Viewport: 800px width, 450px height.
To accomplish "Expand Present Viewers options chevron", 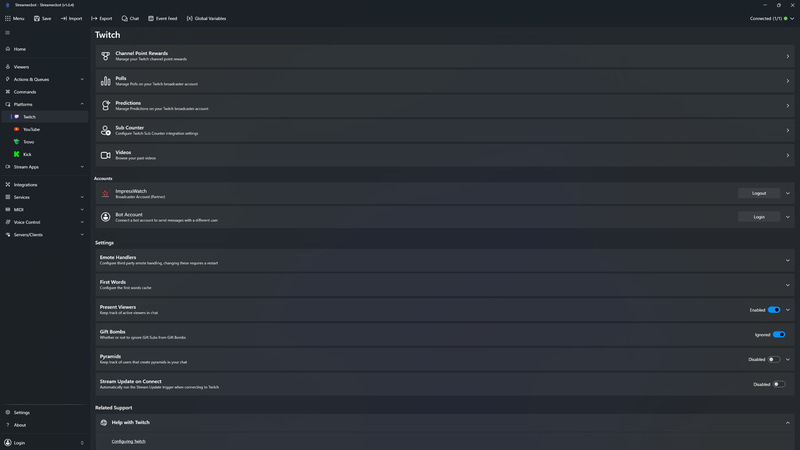I will [788, 310].
